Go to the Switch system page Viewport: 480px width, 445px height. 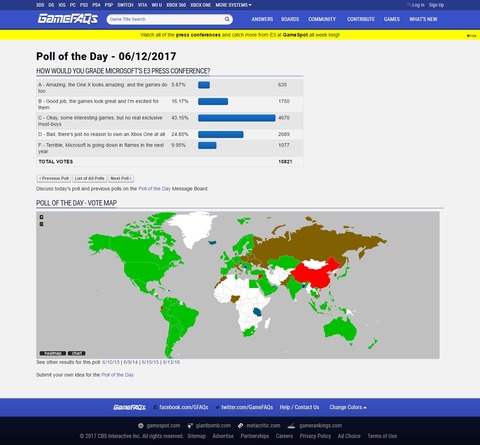(x=125, y=5)
